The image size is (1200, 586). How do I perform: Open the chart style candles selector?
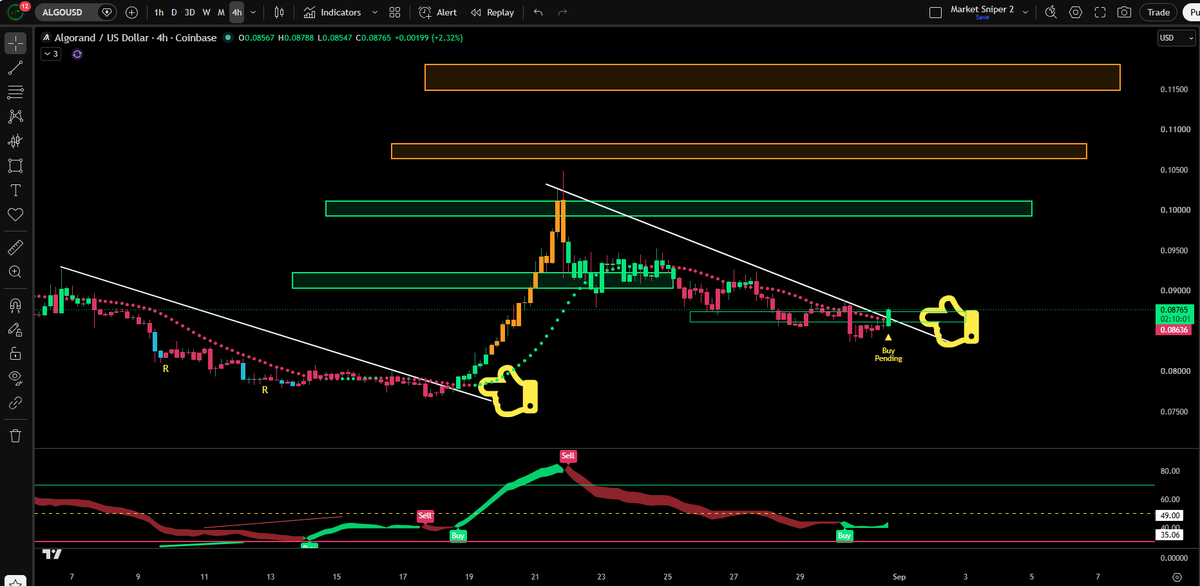280,12
